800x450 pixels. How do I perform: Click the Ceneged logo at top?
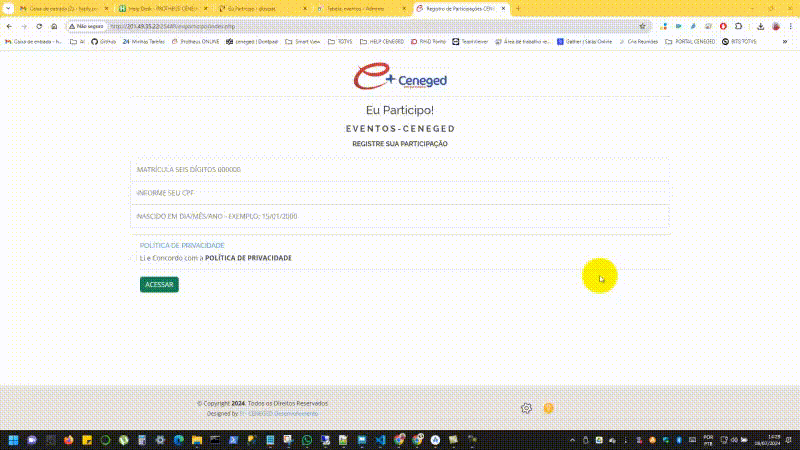pos(399,78)
